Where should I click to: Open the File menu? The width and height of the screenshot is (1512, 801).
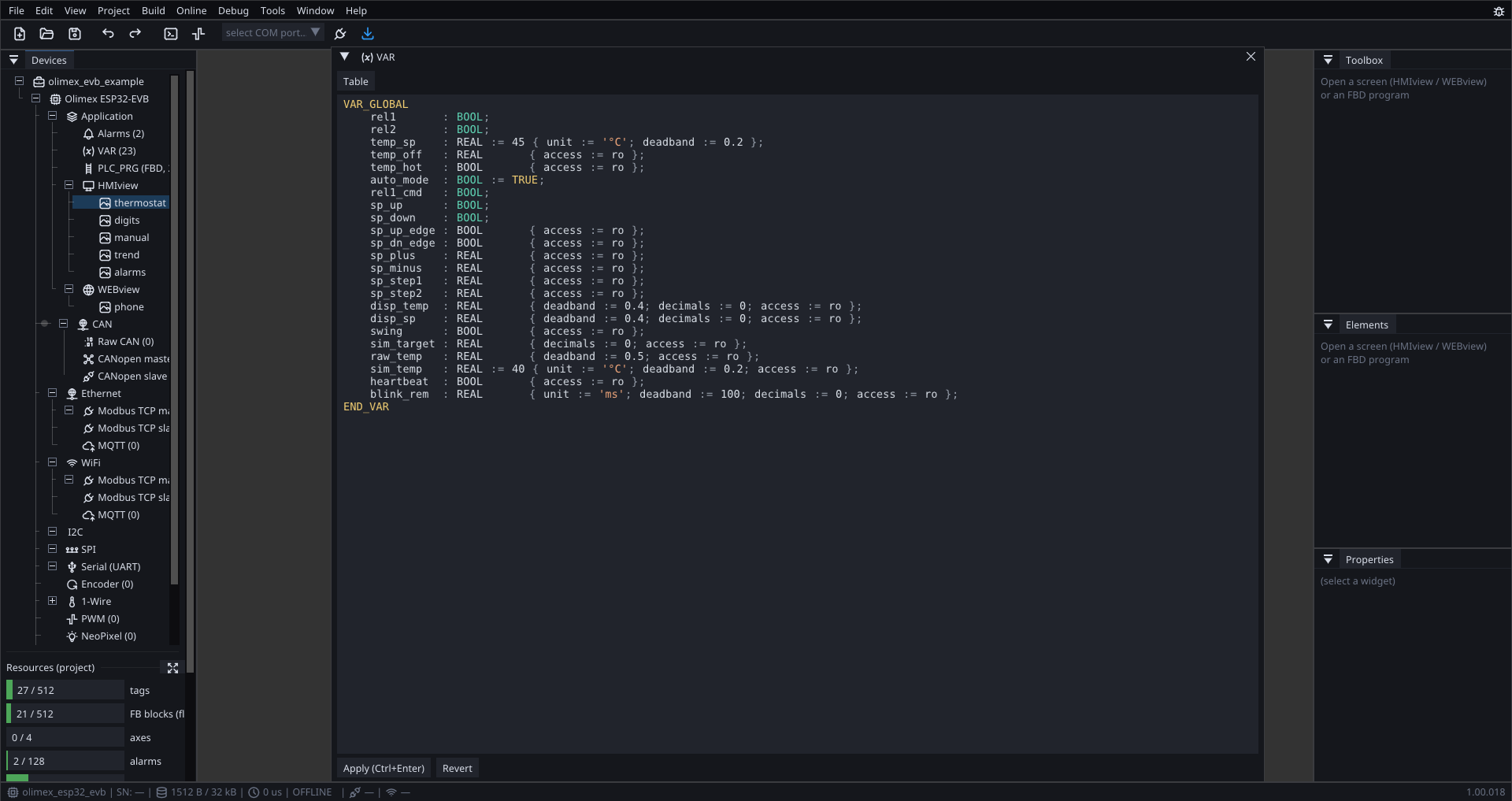[x=17, y=11]
